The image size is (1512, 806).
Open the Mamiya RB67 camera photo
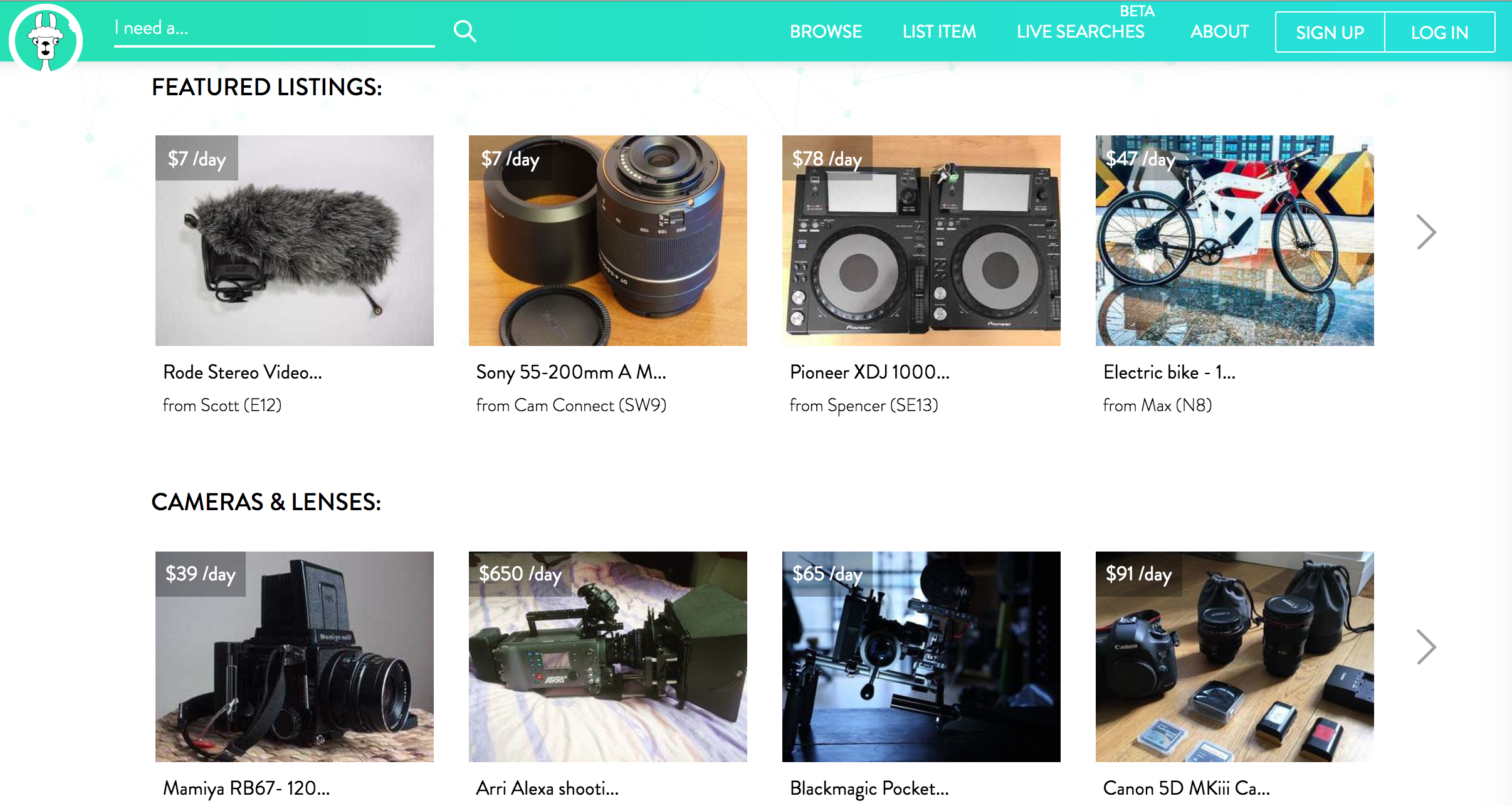(295, 657)
